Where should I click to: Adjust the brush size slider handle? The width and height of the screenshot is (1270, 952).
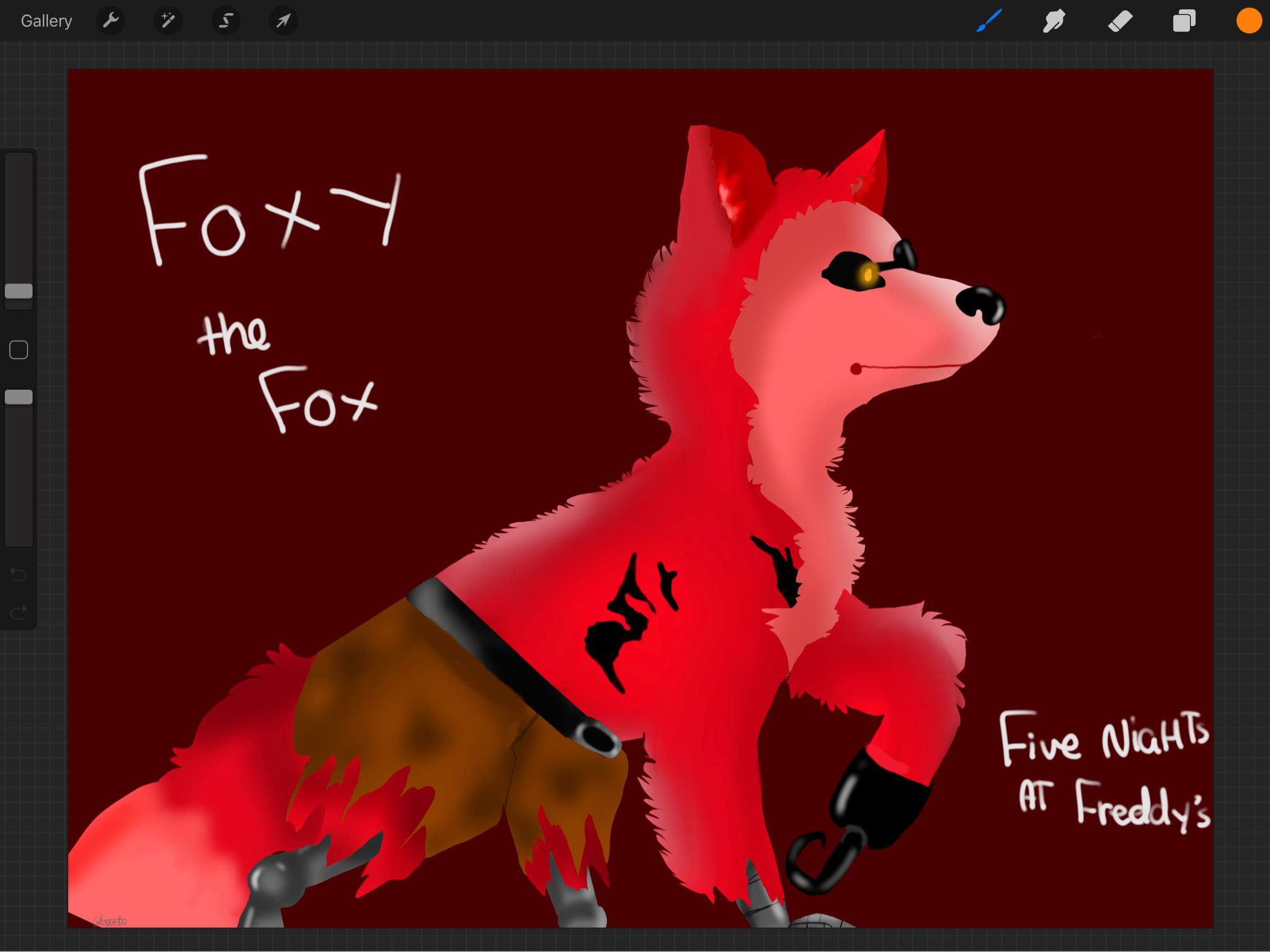point(19,291)
